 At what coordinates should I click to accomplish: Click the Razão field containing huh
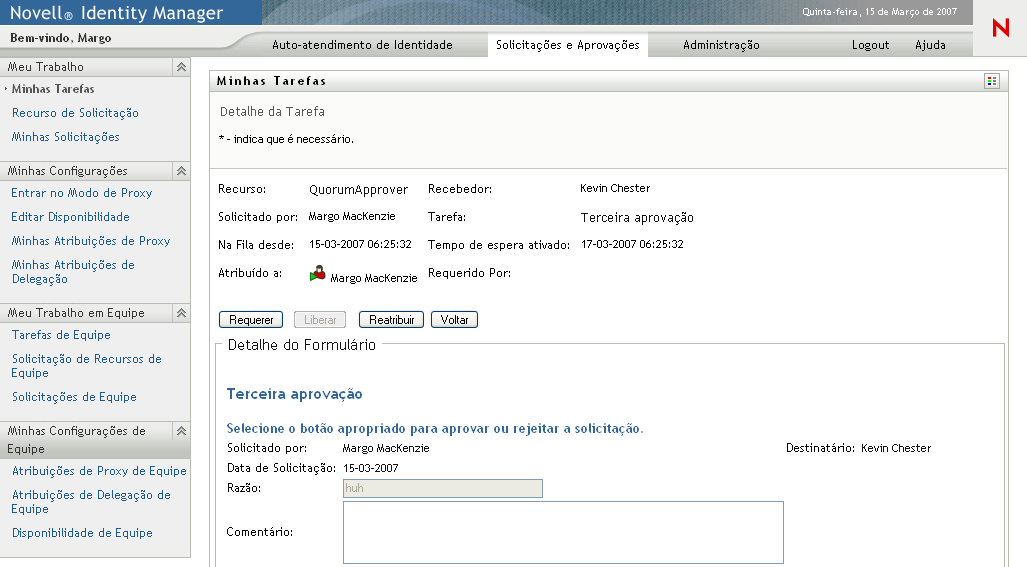coord(443,488)
